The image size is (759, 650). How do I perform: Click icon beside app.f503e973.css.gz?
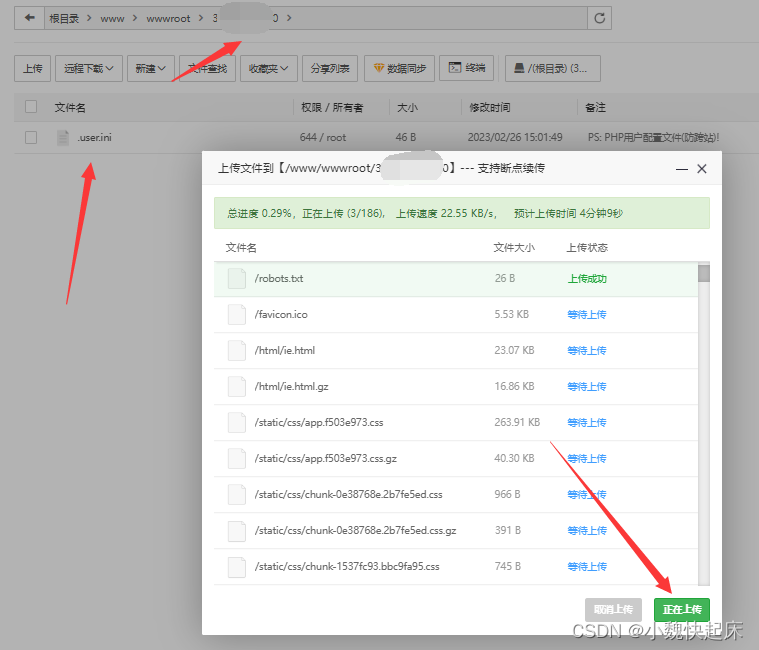pyautogui.click(x=237, y=458)
